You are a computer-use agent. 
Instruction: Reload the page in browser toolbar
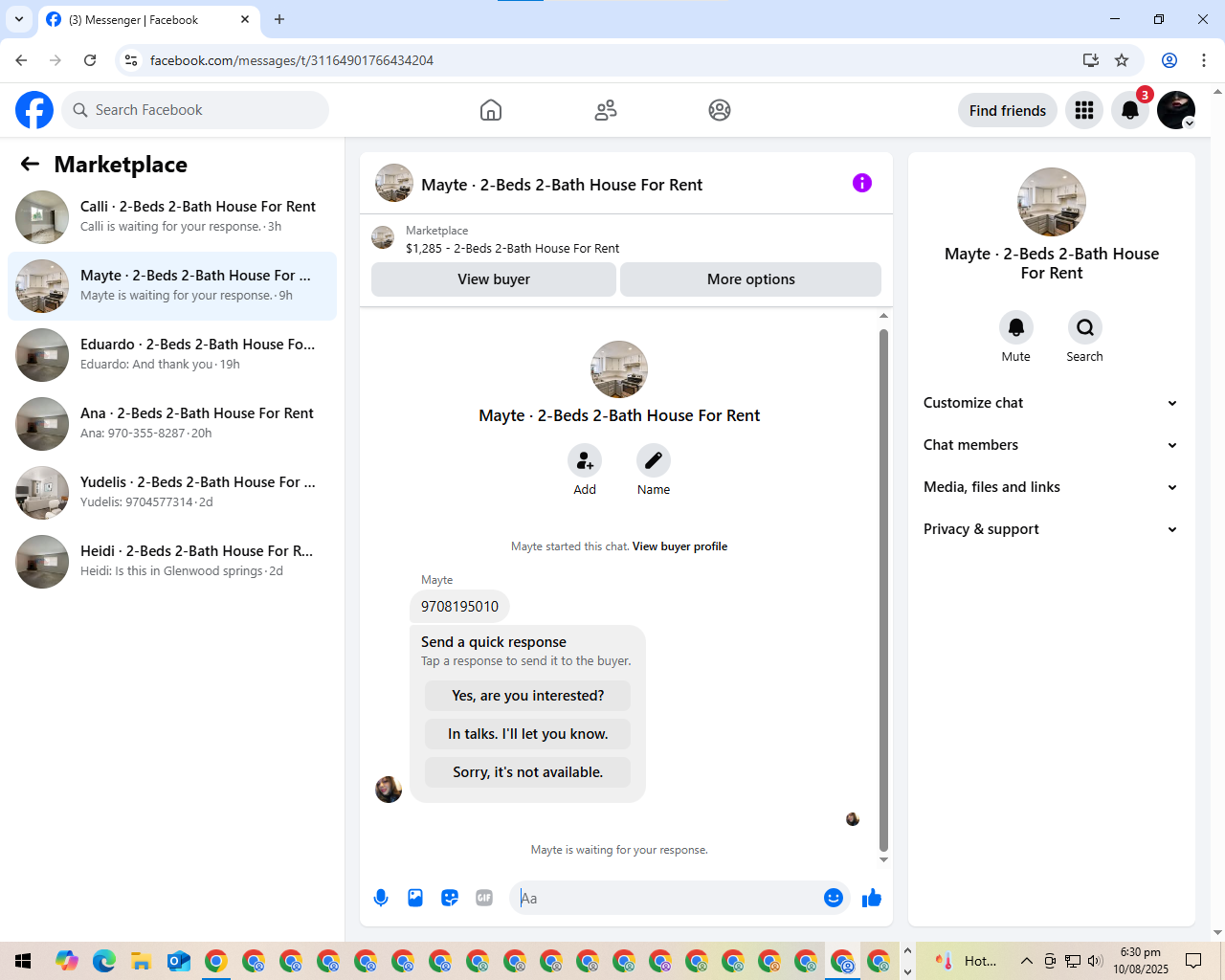click(90, 60)
